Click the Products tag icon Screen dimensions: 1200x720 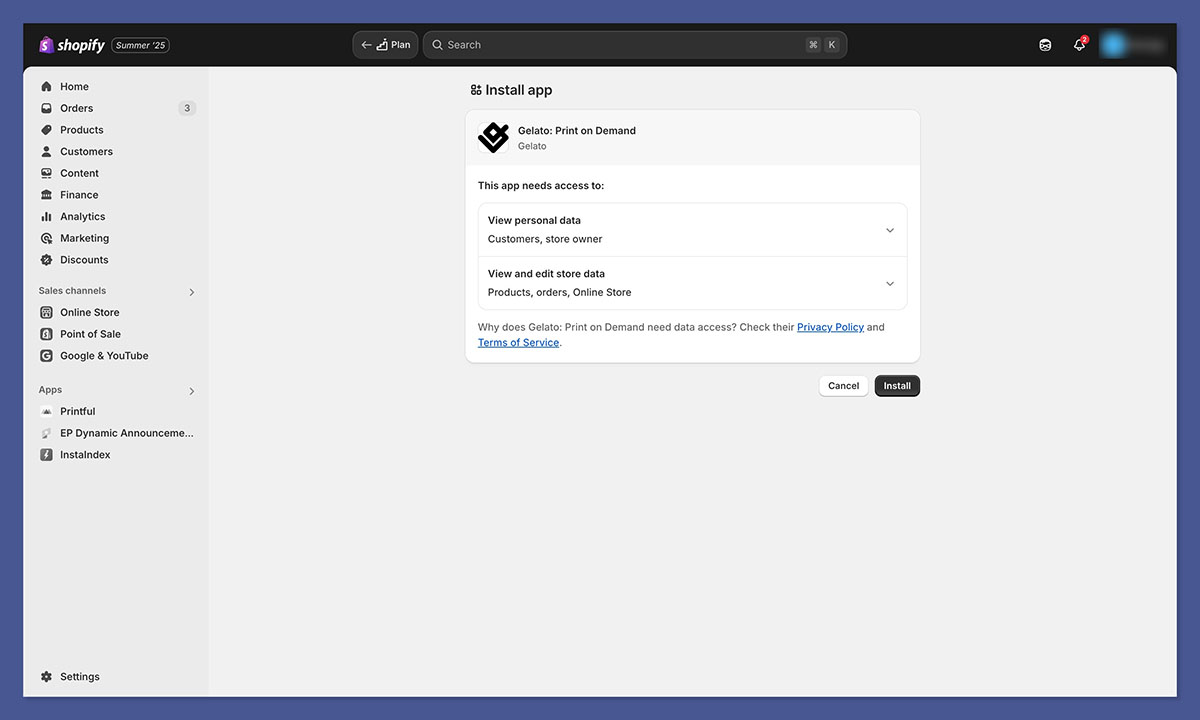(46, 130)
